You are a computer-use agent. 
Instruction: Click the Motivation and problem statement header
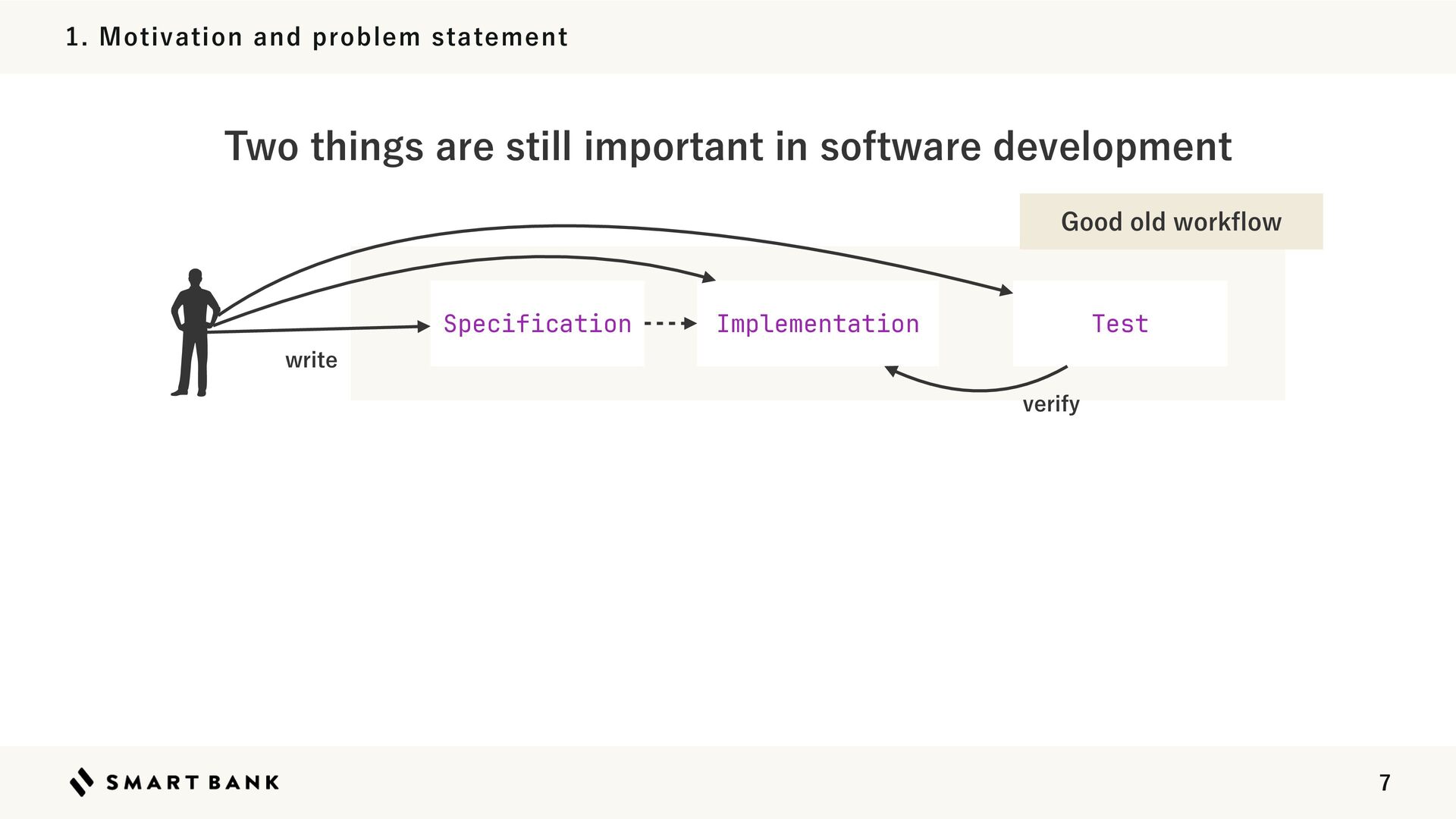click(x=317, y=36)
